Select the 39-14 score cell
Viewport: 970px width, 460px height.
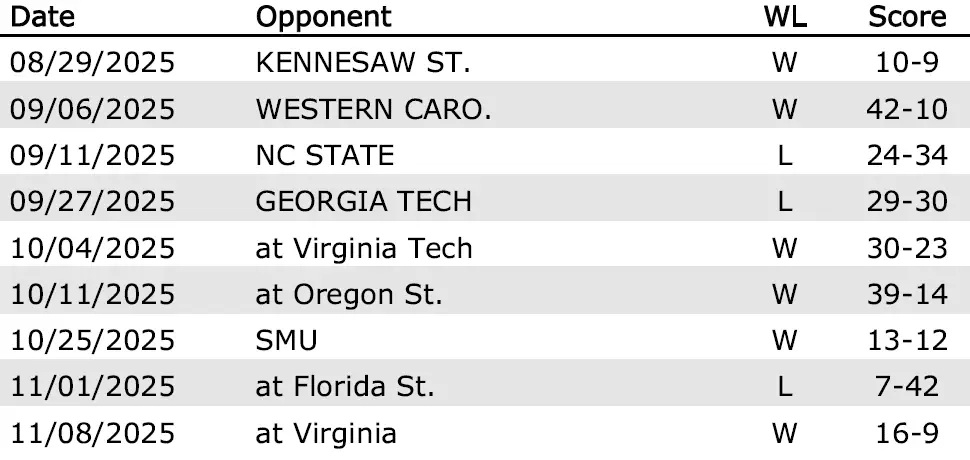tap(907, 294)
